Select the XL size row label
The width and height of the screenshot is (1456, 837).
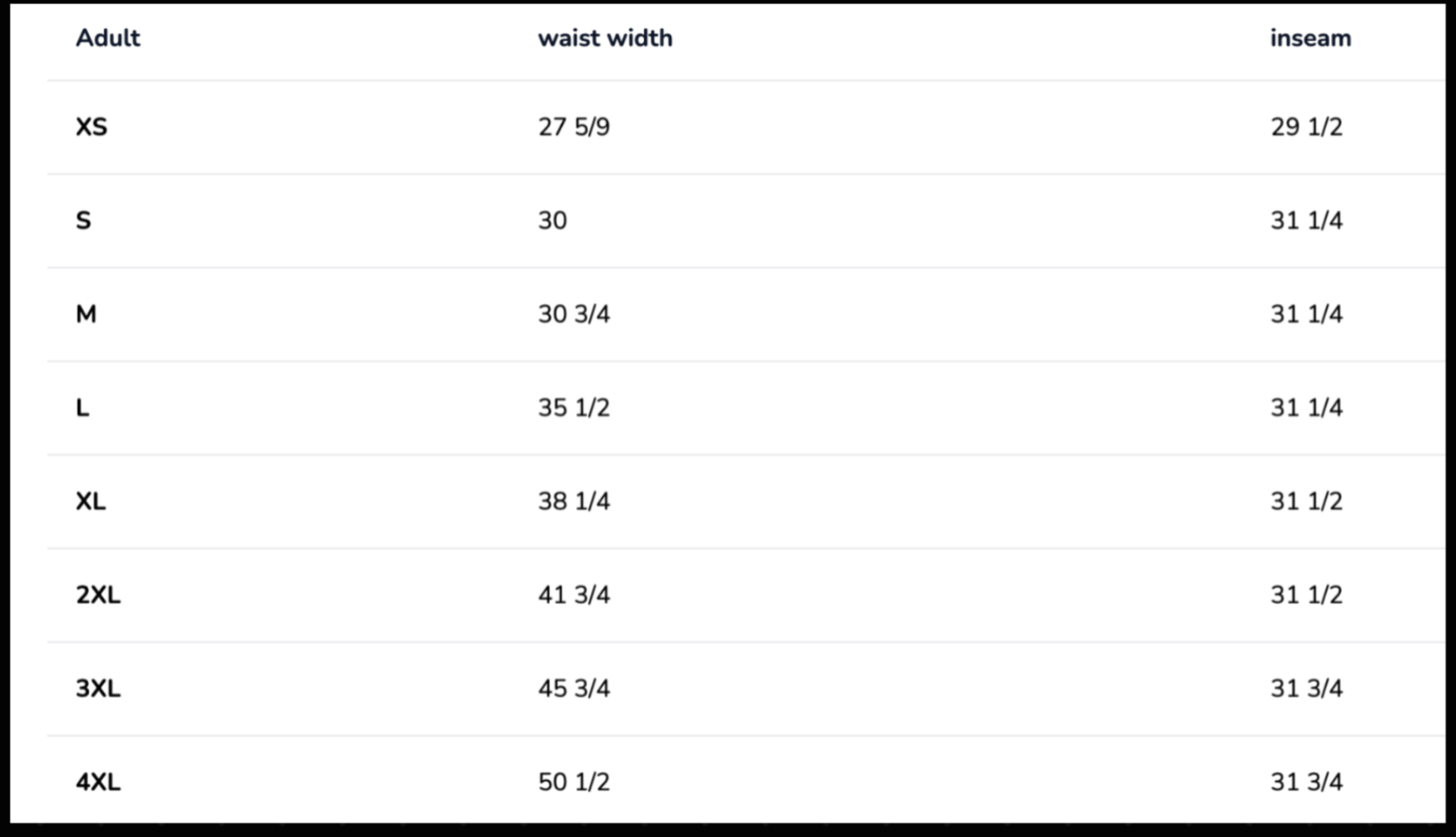(x=91, y=501)
